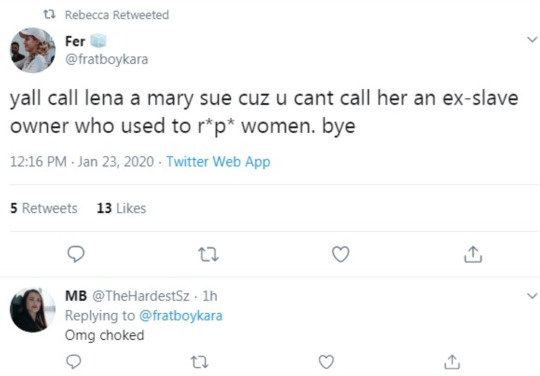Retweet Fer's main tweet
Viewport: 540px width, 376px height.
point(208,255)
